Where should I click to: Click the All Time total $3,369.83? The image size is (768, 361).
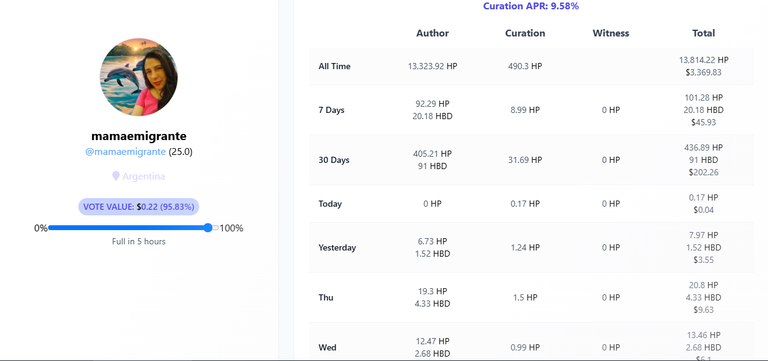[703, 72]
